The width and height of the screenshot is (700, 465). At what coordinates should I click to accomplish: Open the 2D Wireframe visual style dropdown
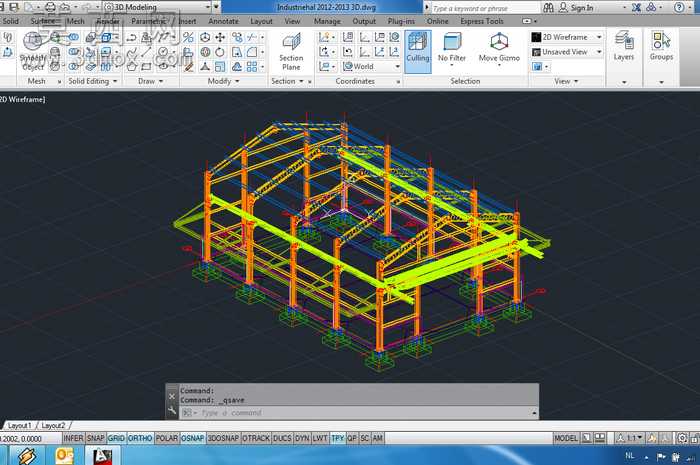pos(567,37)
